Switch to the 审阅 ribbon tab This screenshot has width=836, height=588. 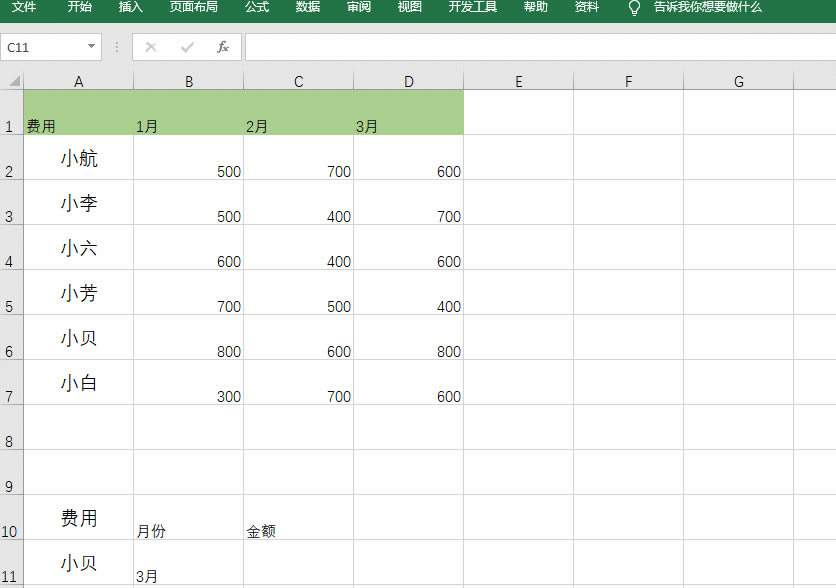357,8
